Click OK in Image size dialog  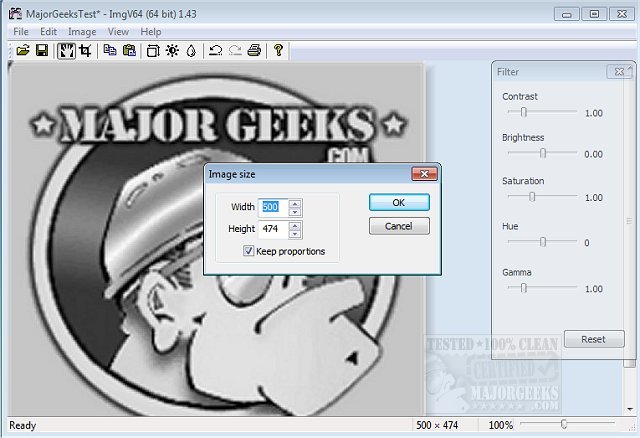pos(399,202)
